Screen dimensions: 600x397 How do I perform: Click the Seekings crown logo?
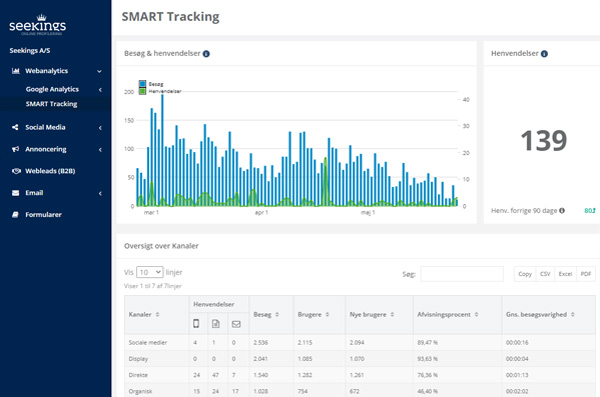click(38, 25)
